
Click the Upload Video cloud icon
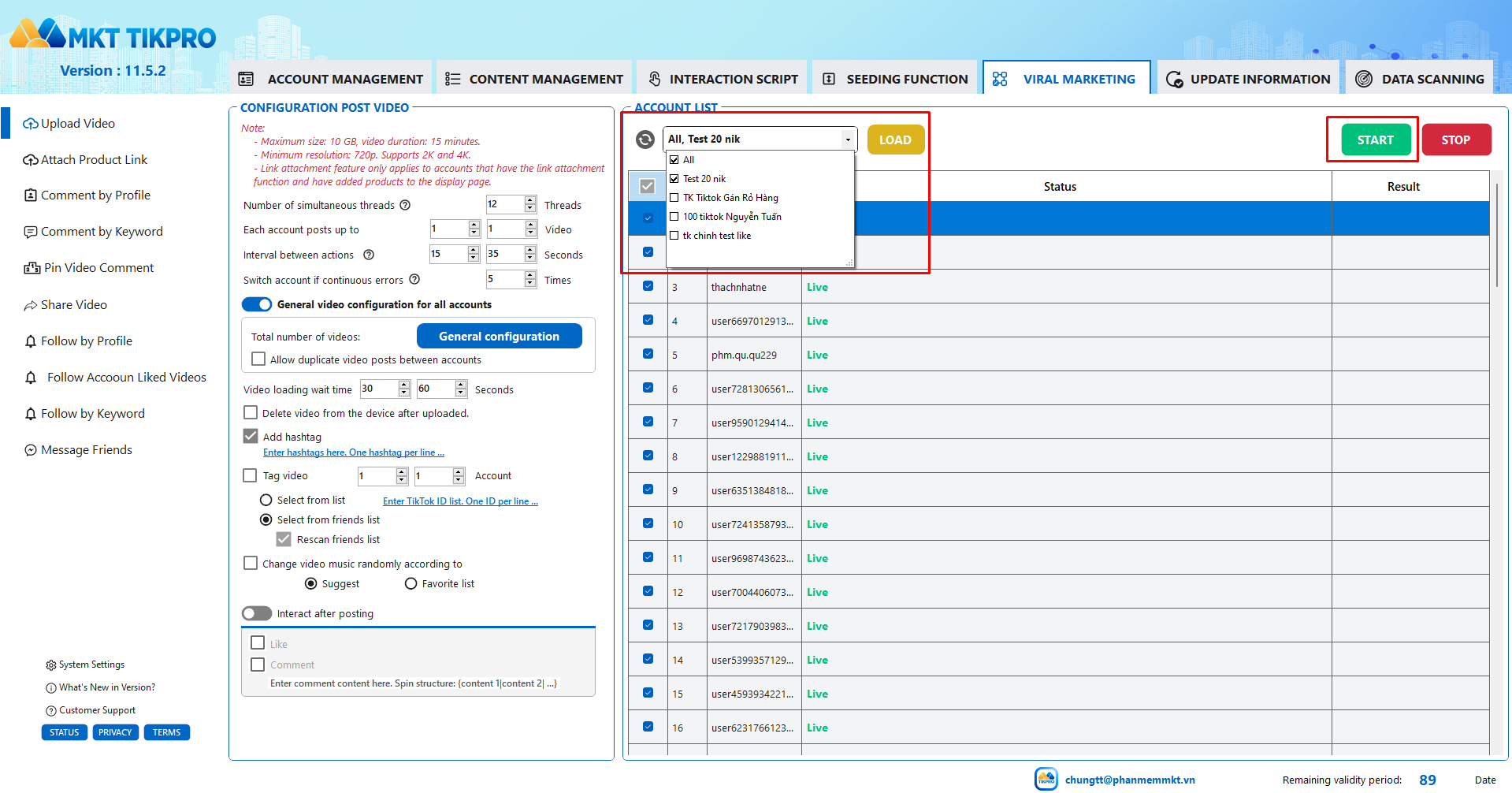click(x=31, y=124)
